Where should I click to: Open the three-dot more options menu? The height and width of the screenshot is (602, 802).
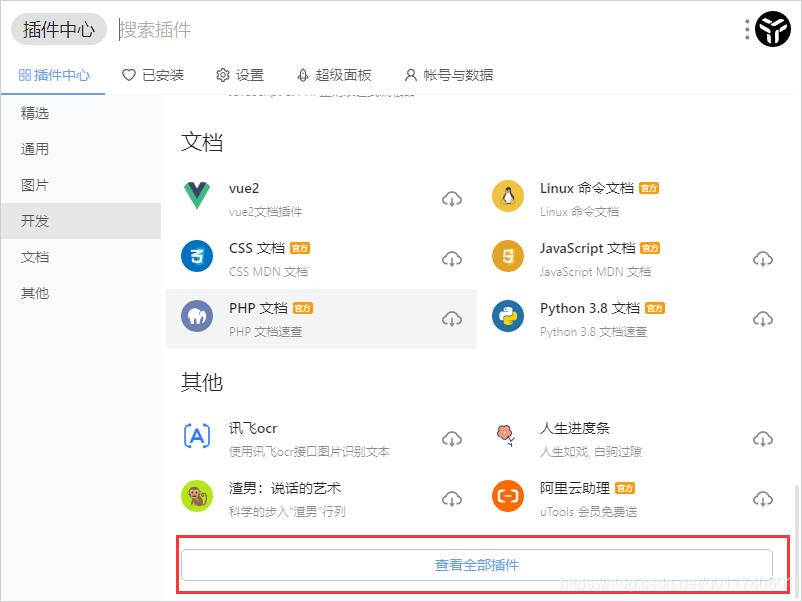[x=747, y=30]
